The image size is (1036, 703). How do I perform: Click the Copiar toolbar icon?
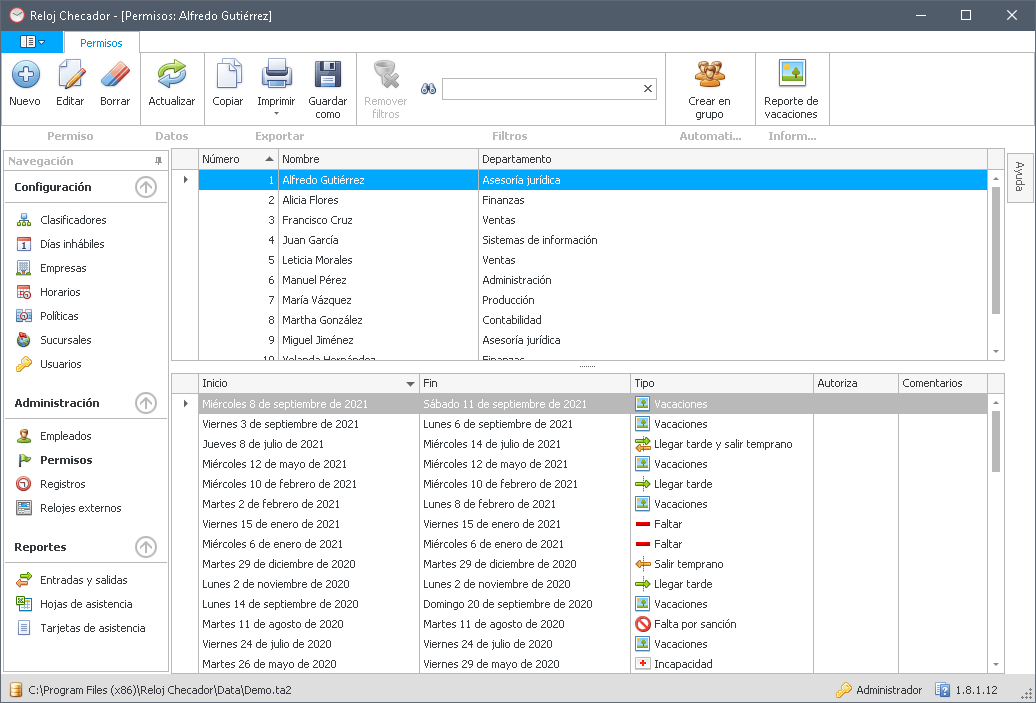[x=228, y=75]
